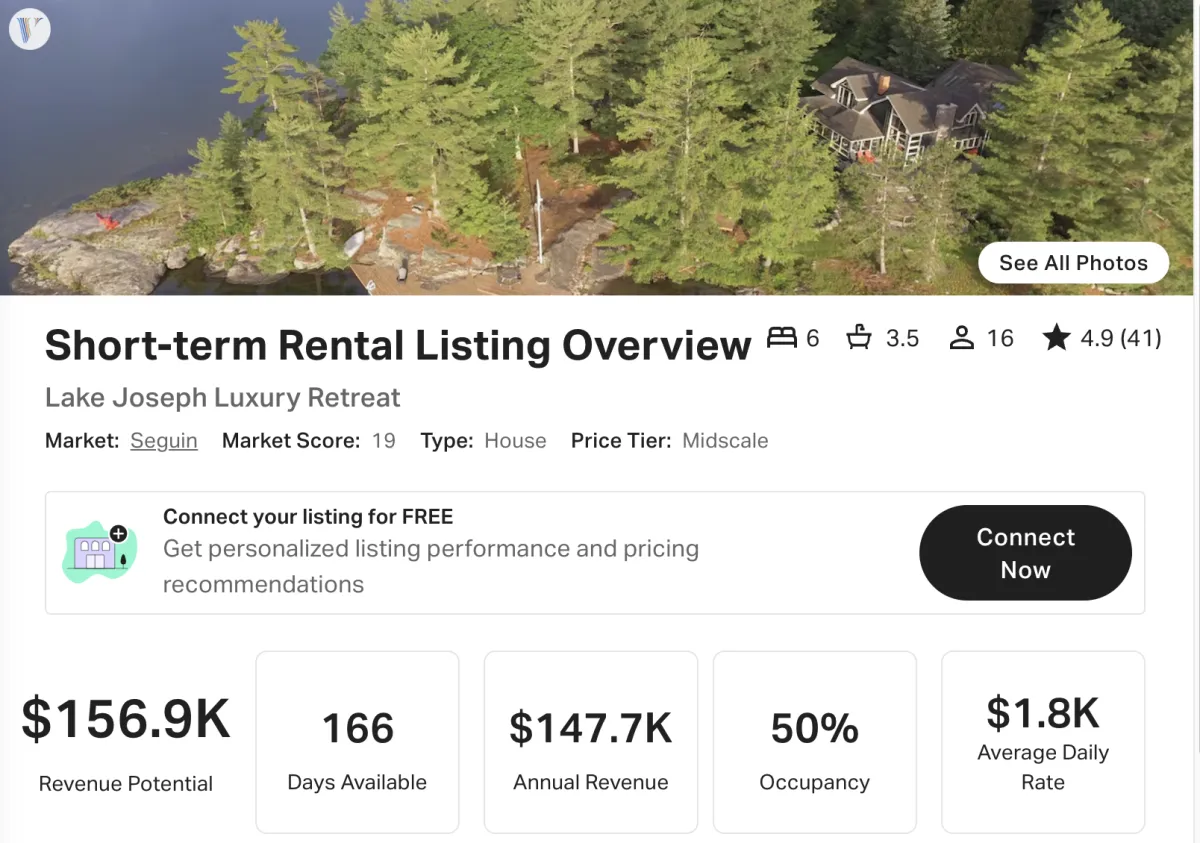Click the listing building illustration icon
The width and height of the screenshot is (1200, 843).
pyautogui.click(x=99, y=552)
